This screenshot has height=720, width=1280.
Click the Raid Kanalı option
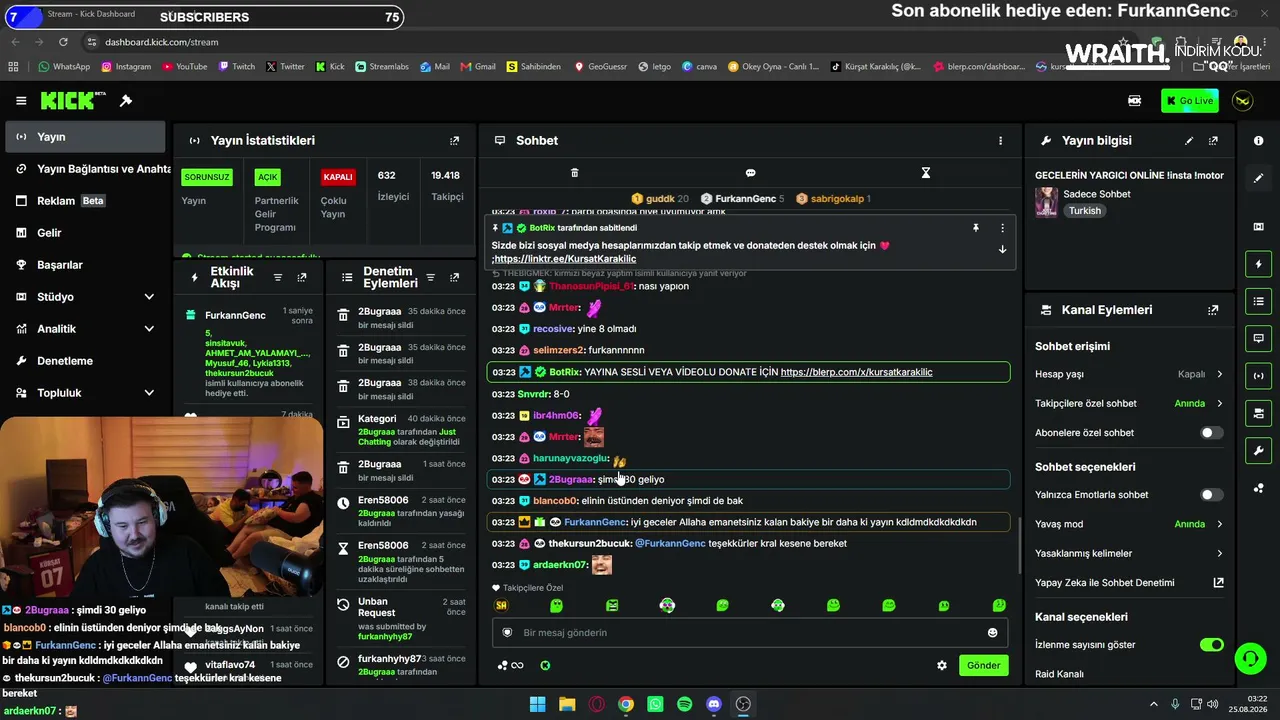pos(1059,674)
